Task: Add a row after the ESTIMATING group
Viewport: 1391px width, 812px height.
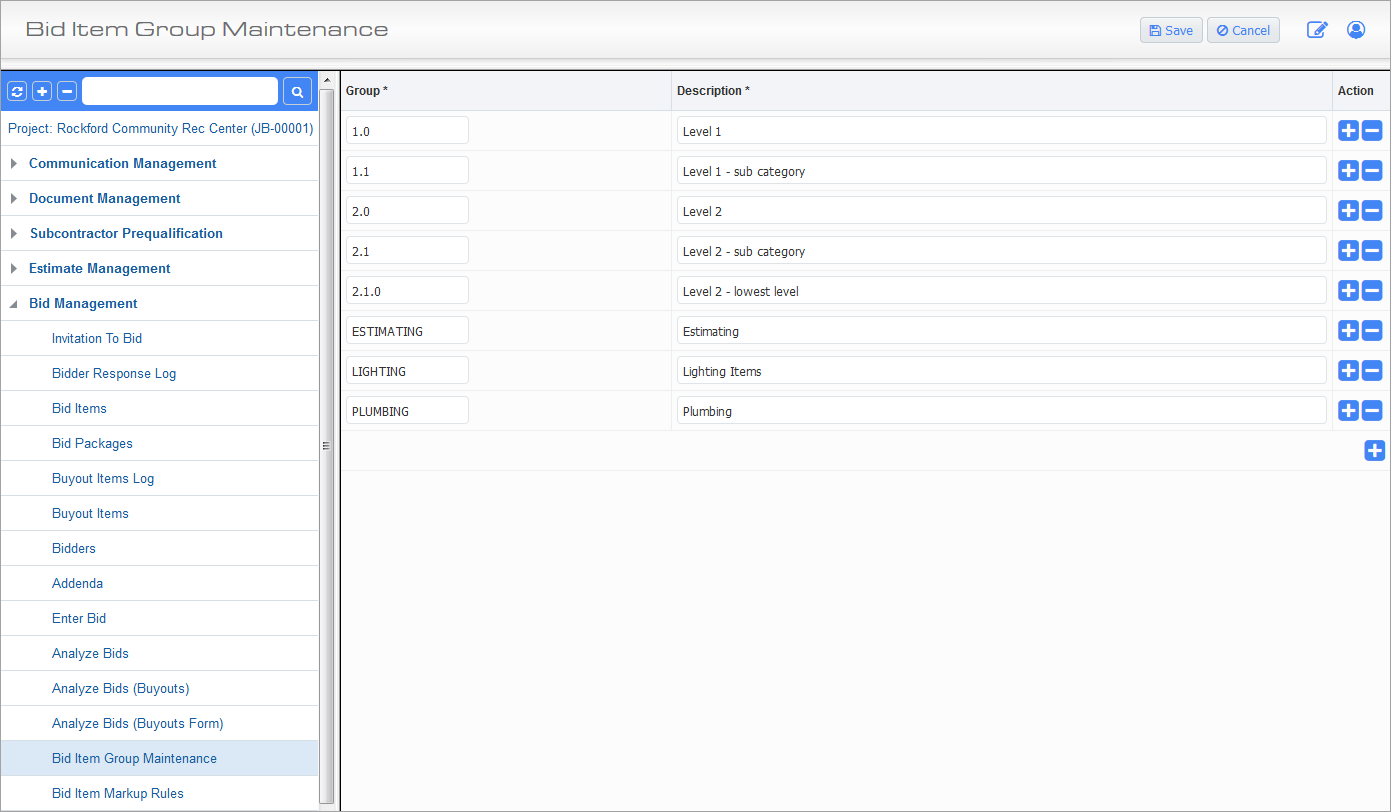Action: click(1348, 330)
